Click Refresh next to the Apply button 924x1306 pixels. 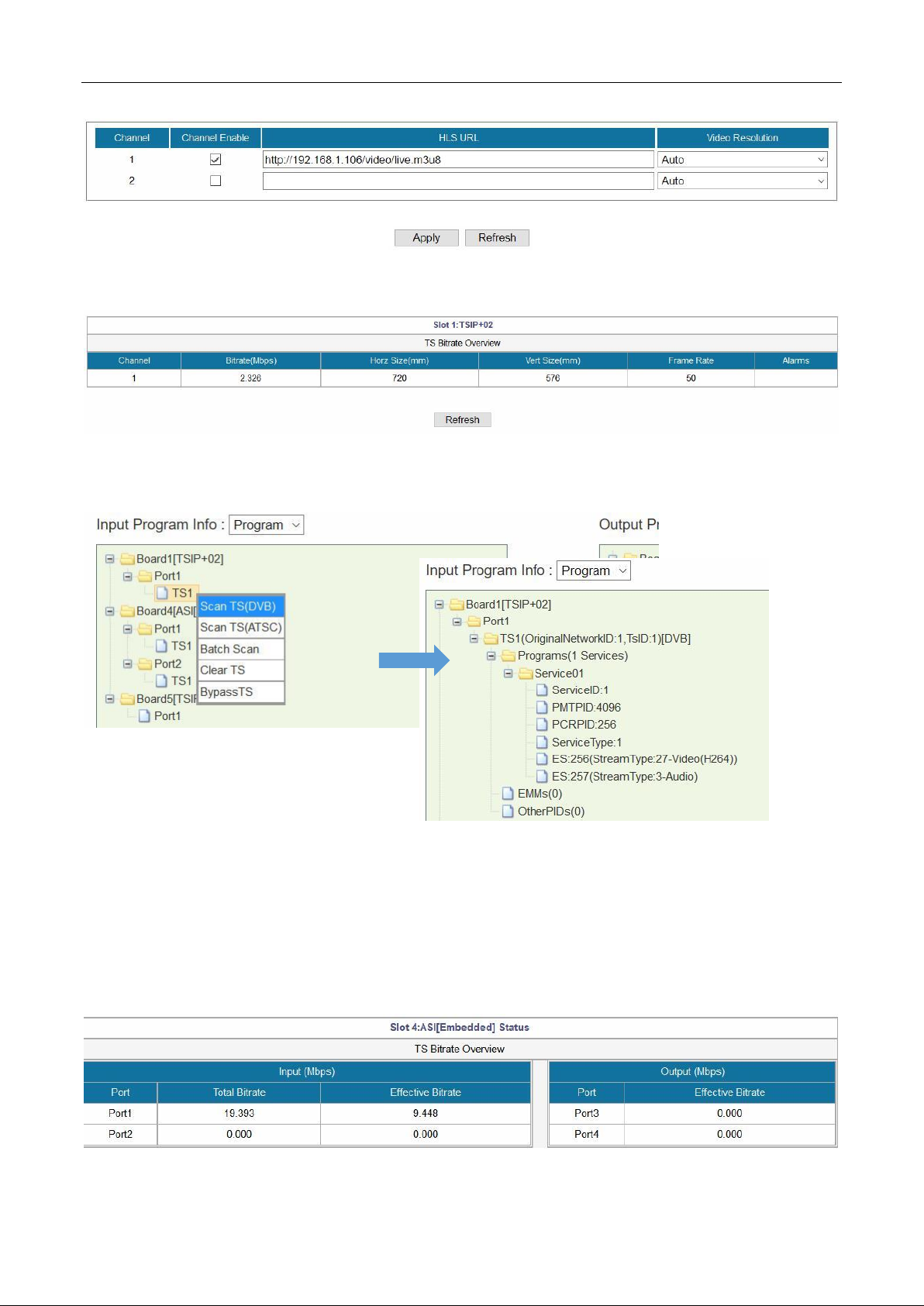point(497,238)
